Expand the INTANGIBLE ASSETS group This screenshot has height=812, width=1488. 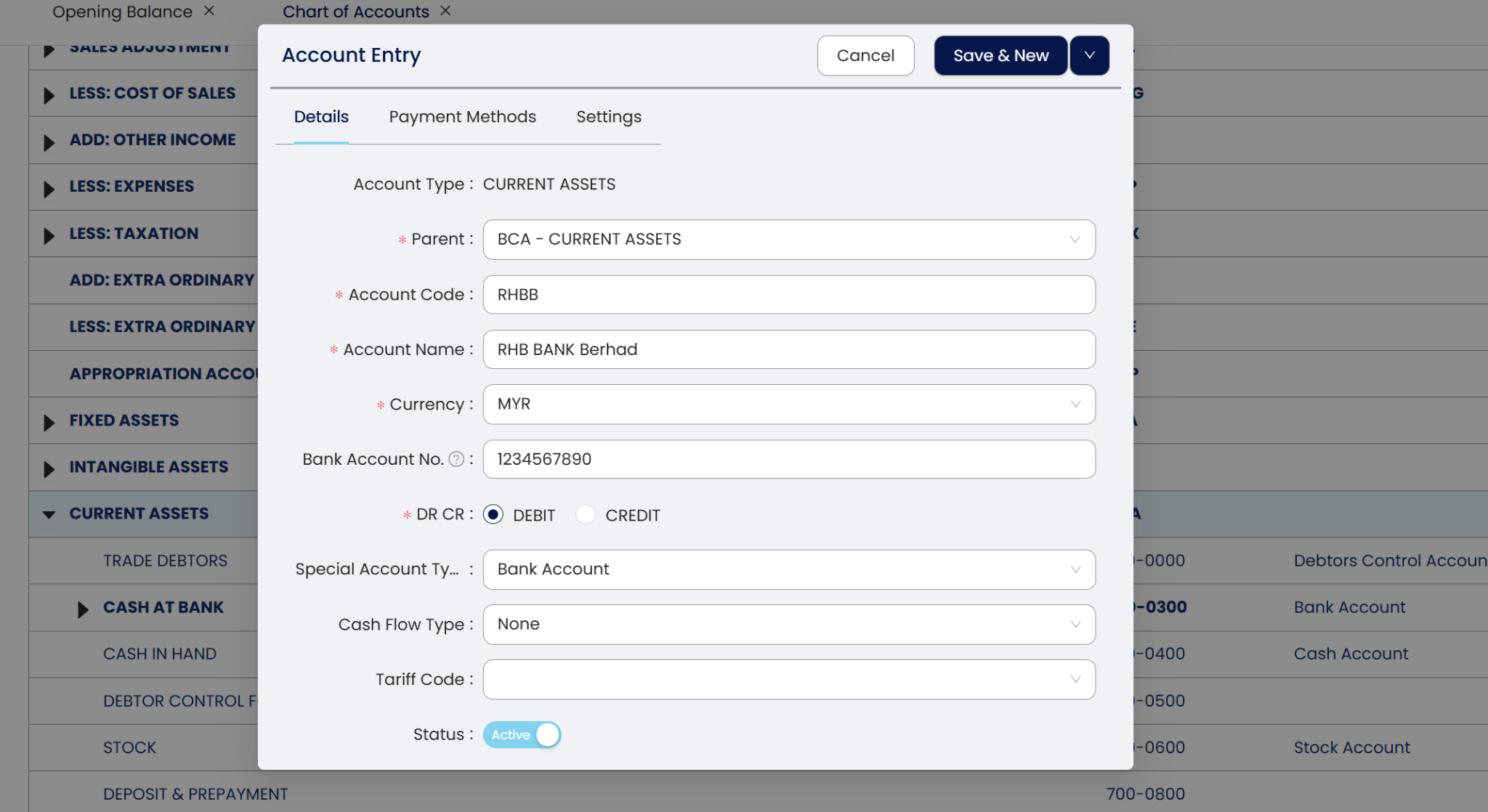pyautogui.click(x=49, y=468)
